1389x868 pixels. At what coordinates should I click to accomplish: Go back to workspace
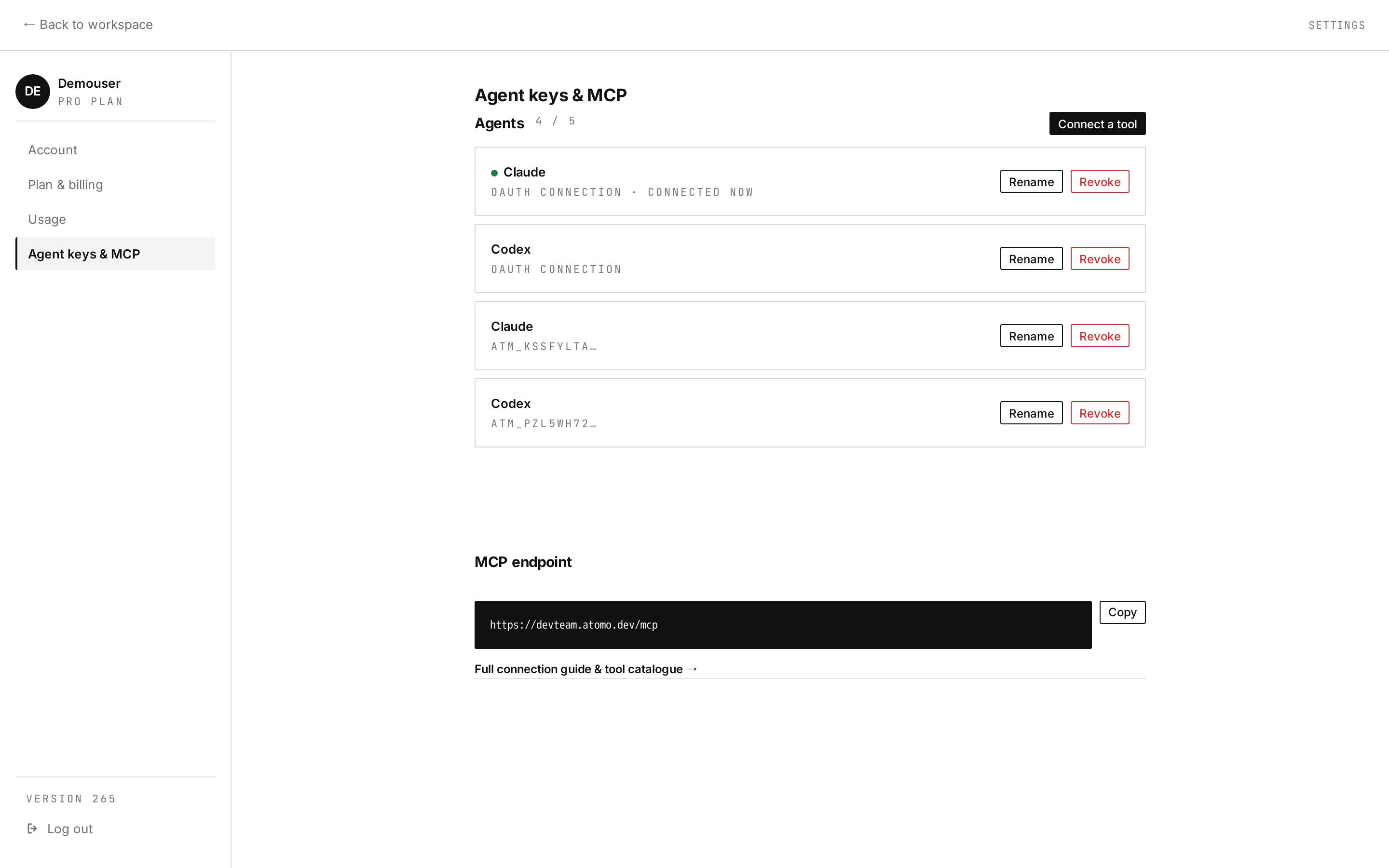88,25
